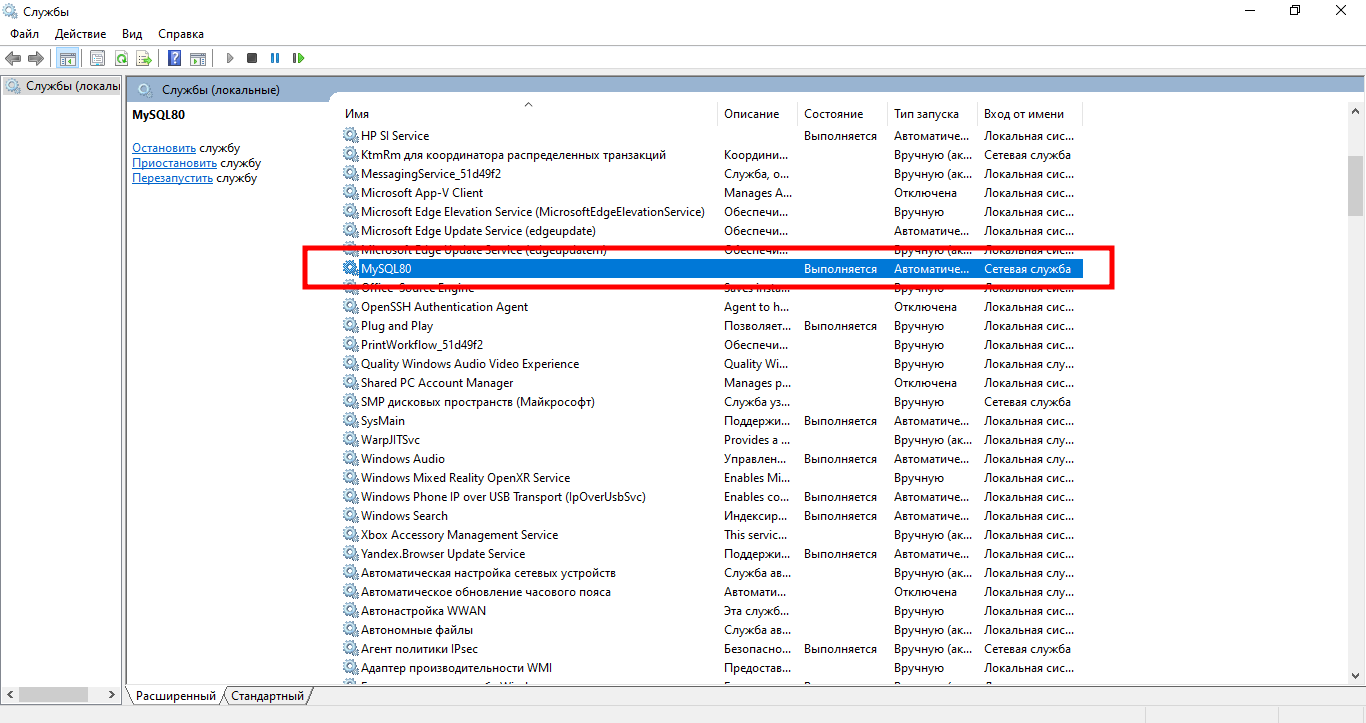
Task: Sort by the Состояние column header
Action: click(x=842, y=114)
